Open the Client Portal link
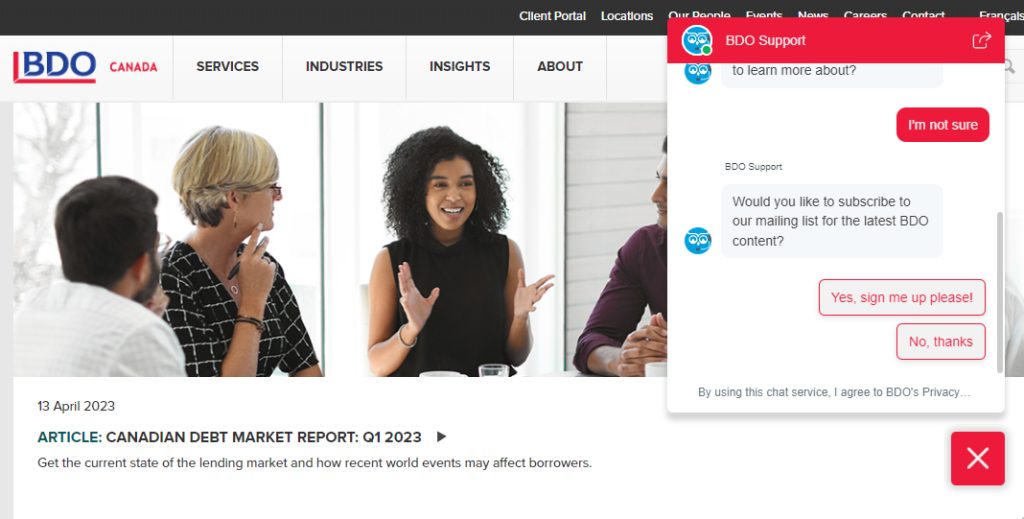The width and height of the screenshot is (1024, 519). point(552,16)
